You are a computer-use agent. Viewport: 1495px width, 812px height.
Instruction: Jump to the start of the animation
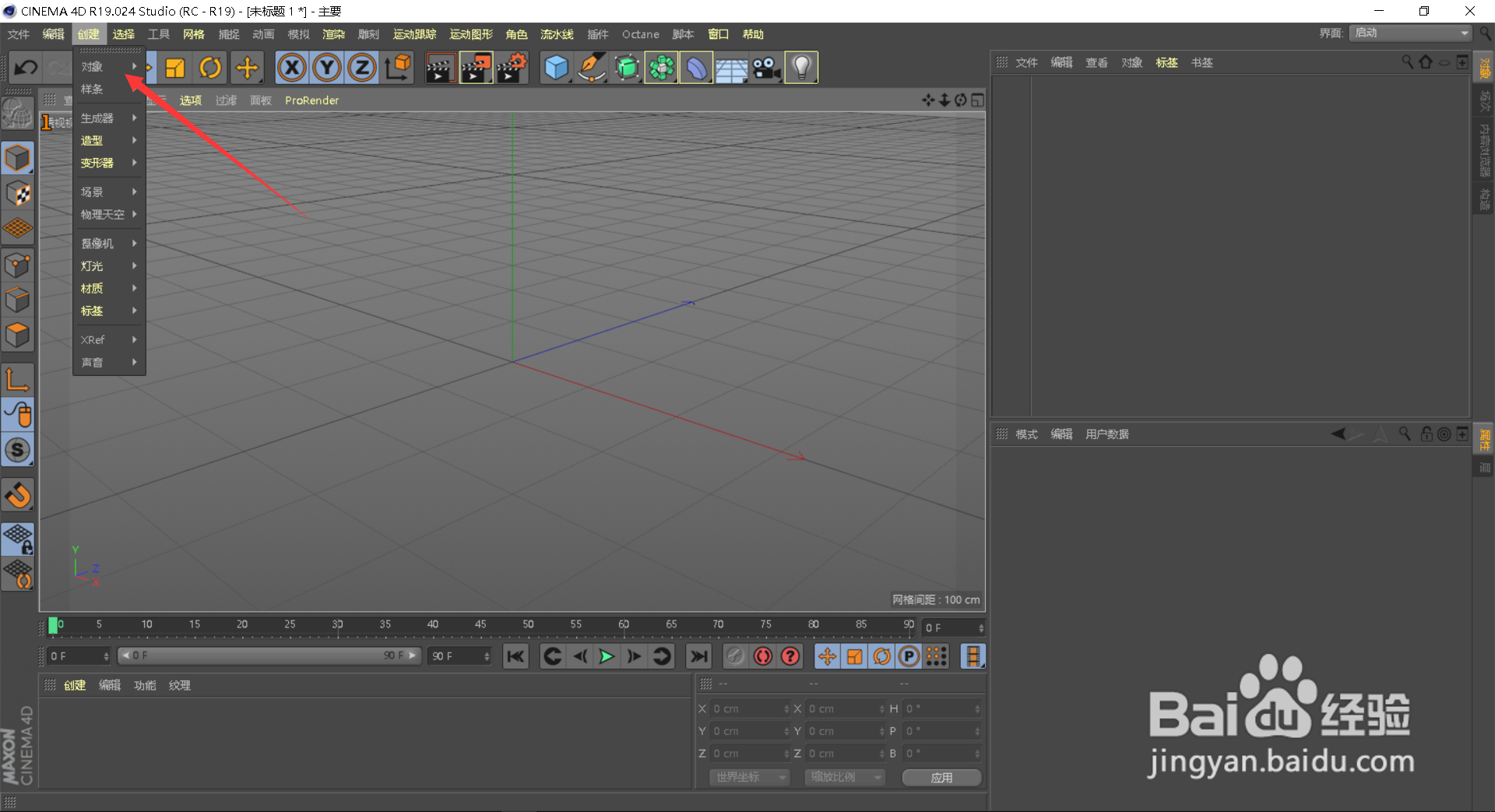click(515, 656)
